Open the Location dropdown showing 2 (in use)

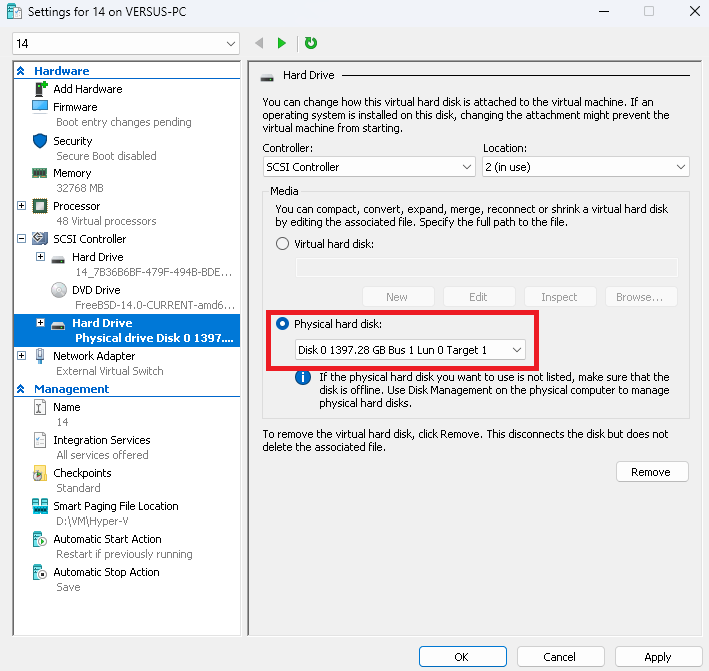tap(585, 167)
